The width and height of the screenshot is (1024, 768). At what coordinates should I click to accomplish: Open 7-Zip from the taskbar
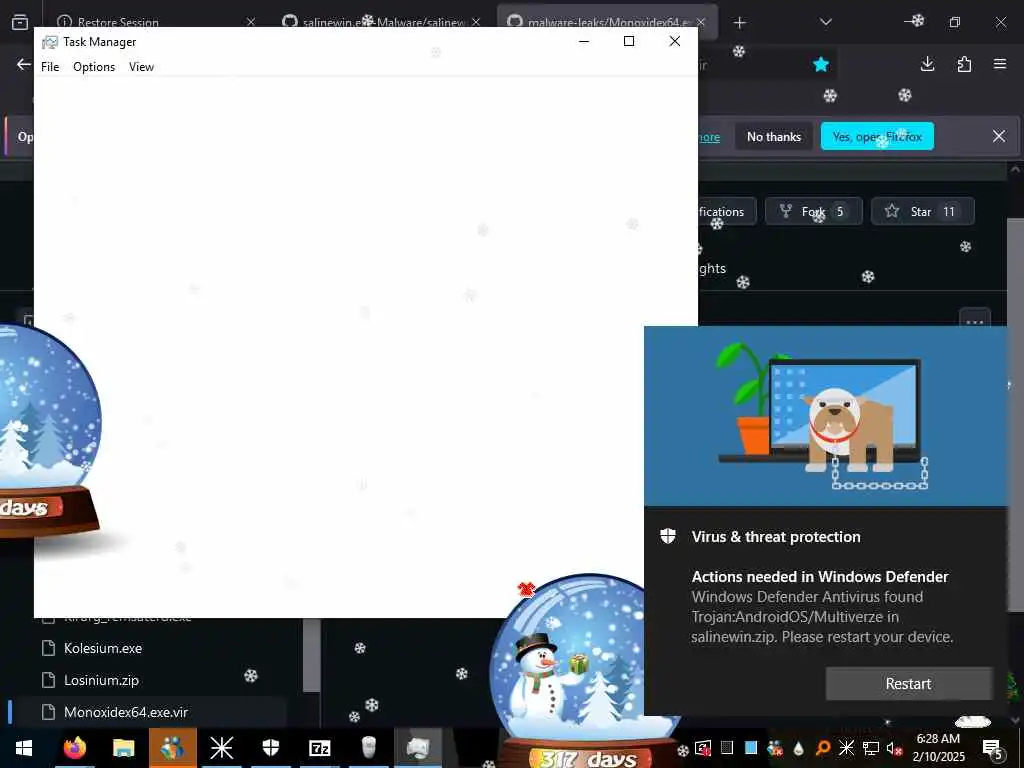tap(319, 748)
